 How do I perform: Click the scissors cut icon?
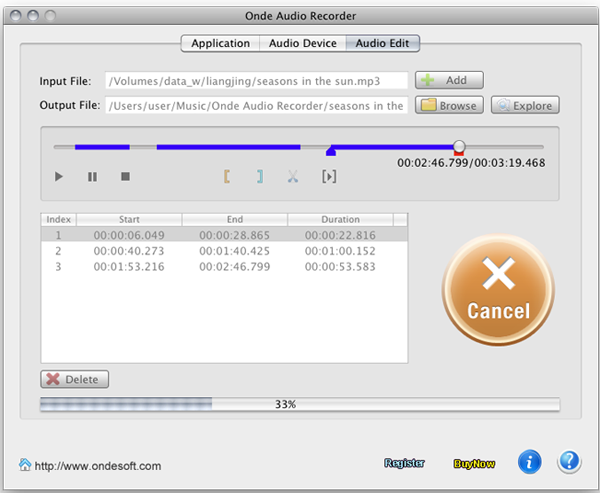[293, 177]
